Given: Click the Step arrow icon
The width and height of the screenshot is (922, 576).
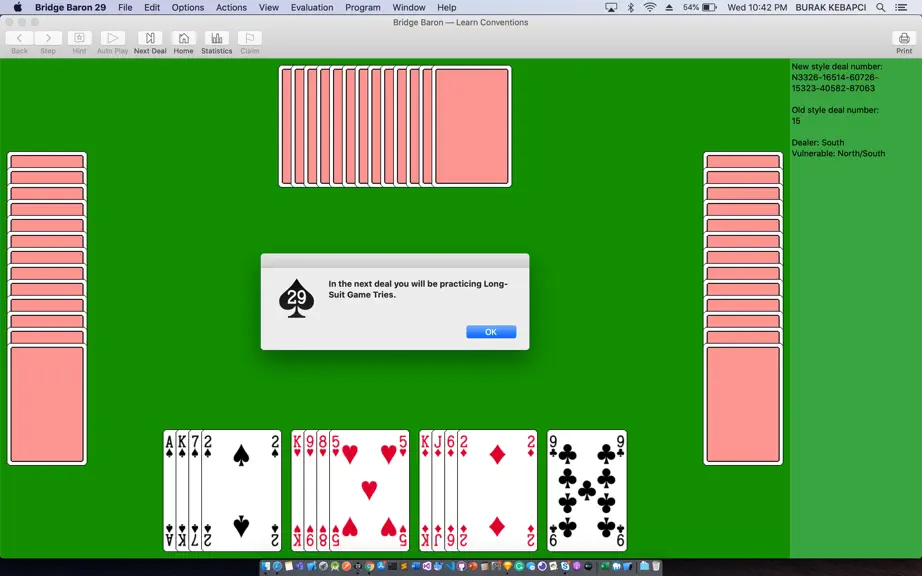Looking at the screenshot, I should coord(48,38).
